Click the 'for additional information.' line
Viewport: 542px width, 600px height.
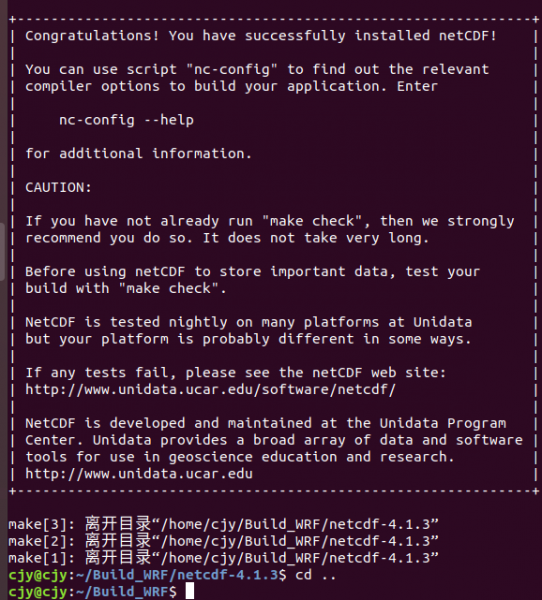click(138, 154)
